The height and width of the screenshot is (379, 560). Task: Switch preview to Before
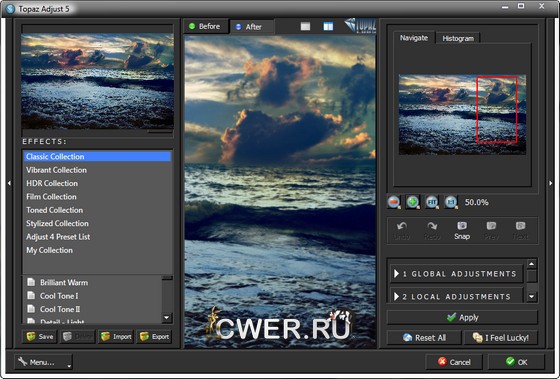[x=205, y=26]
